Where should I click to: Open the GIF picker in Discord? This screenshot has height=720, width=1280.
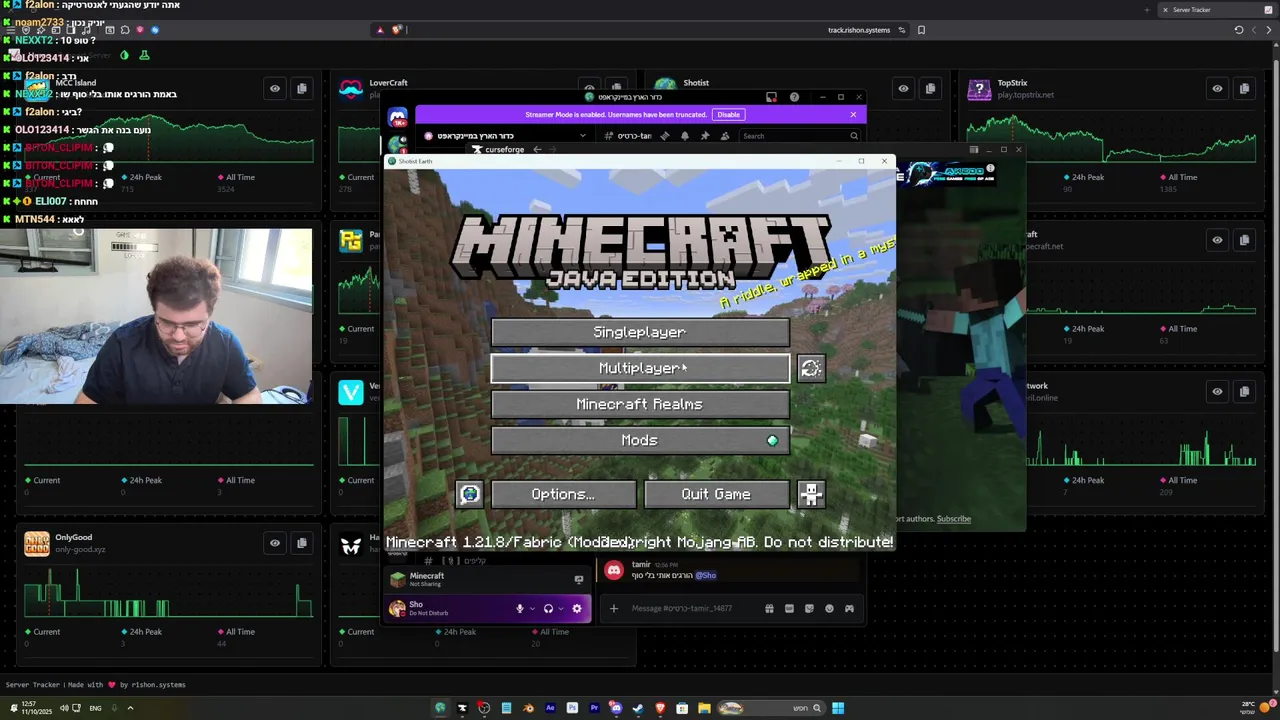tap(789, 608)
